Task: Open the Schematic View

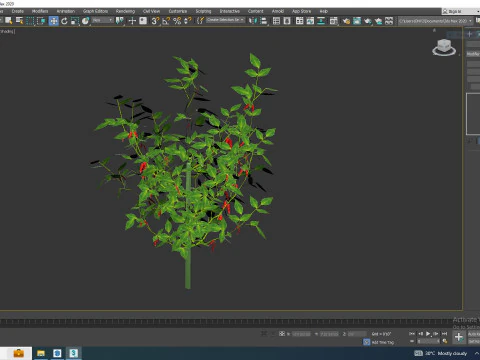Action: click(x=321, y=21)
